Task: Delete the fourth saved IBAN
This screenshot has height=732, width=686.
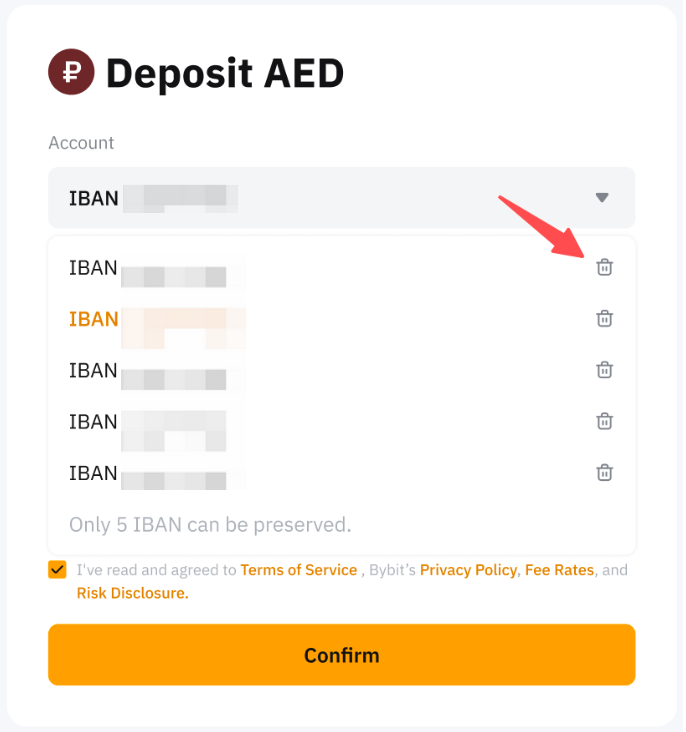Action: [604, 421]
